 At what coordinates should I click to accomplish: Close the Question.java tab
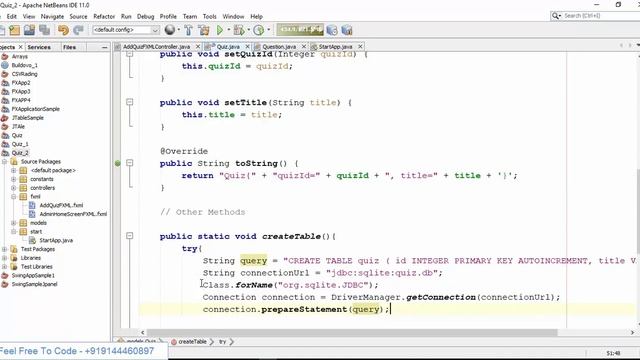pyautogui.click(x=304, y=47)
